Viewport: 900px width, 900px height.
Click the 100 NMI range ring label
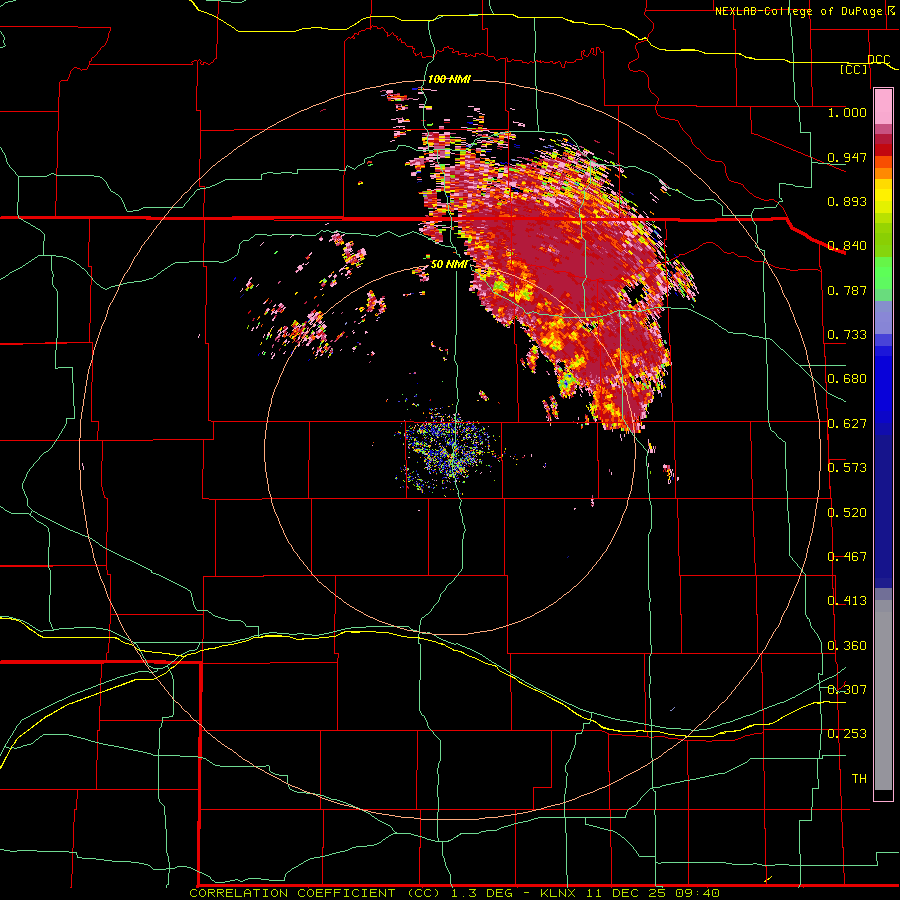tap(449, 79)
